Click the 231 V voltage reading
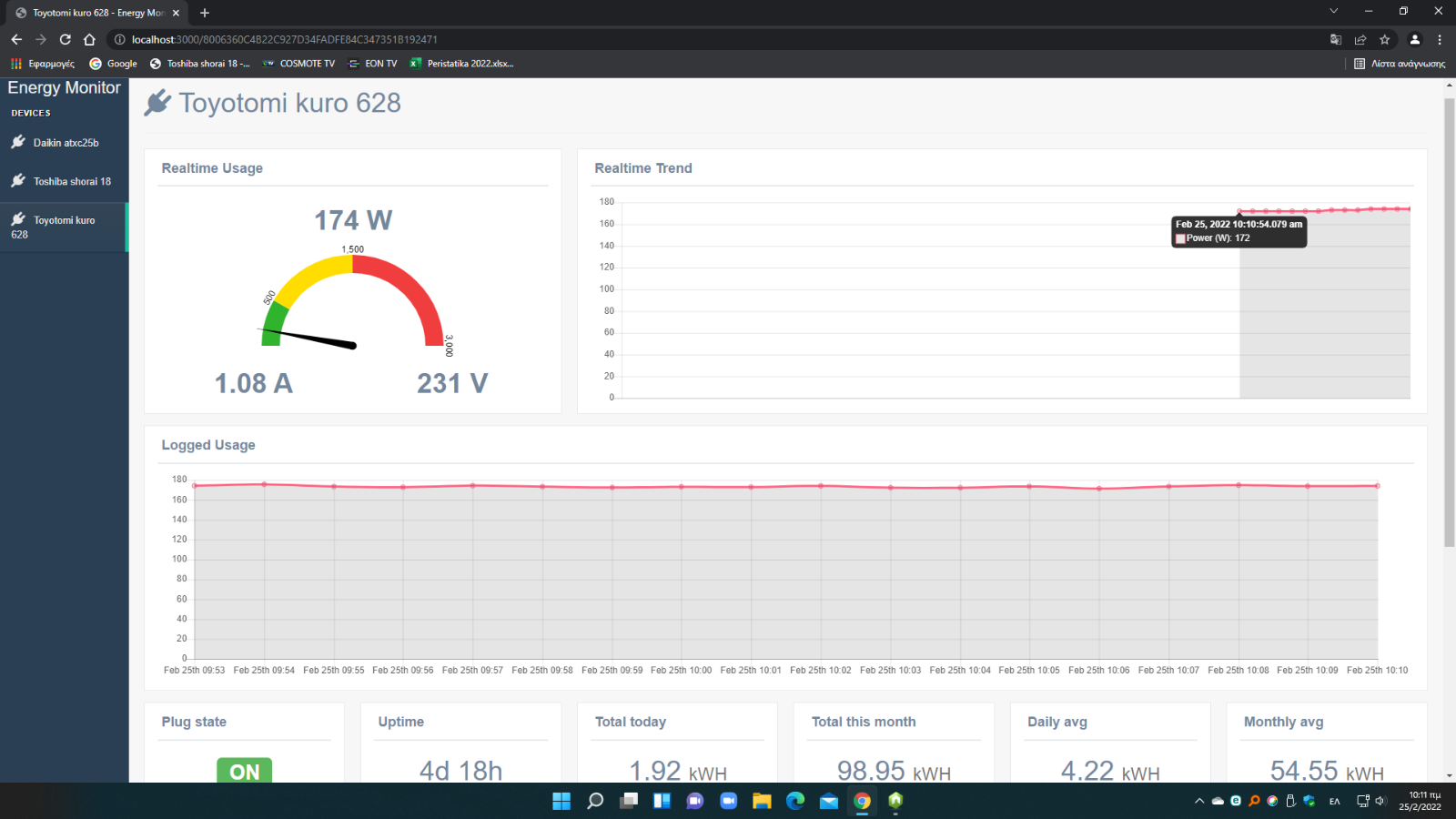 click(452, 383)
